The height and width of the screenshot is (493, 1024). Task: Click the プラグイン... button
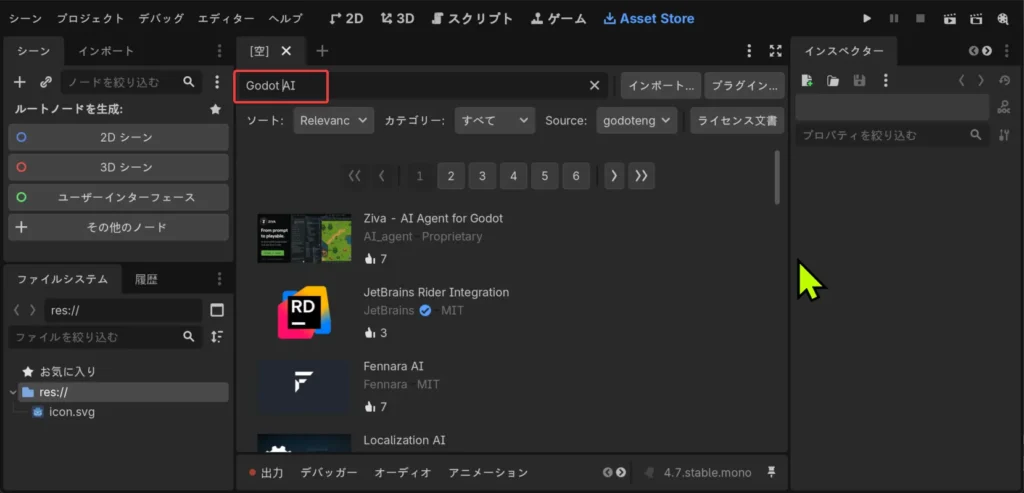point(744,86)
